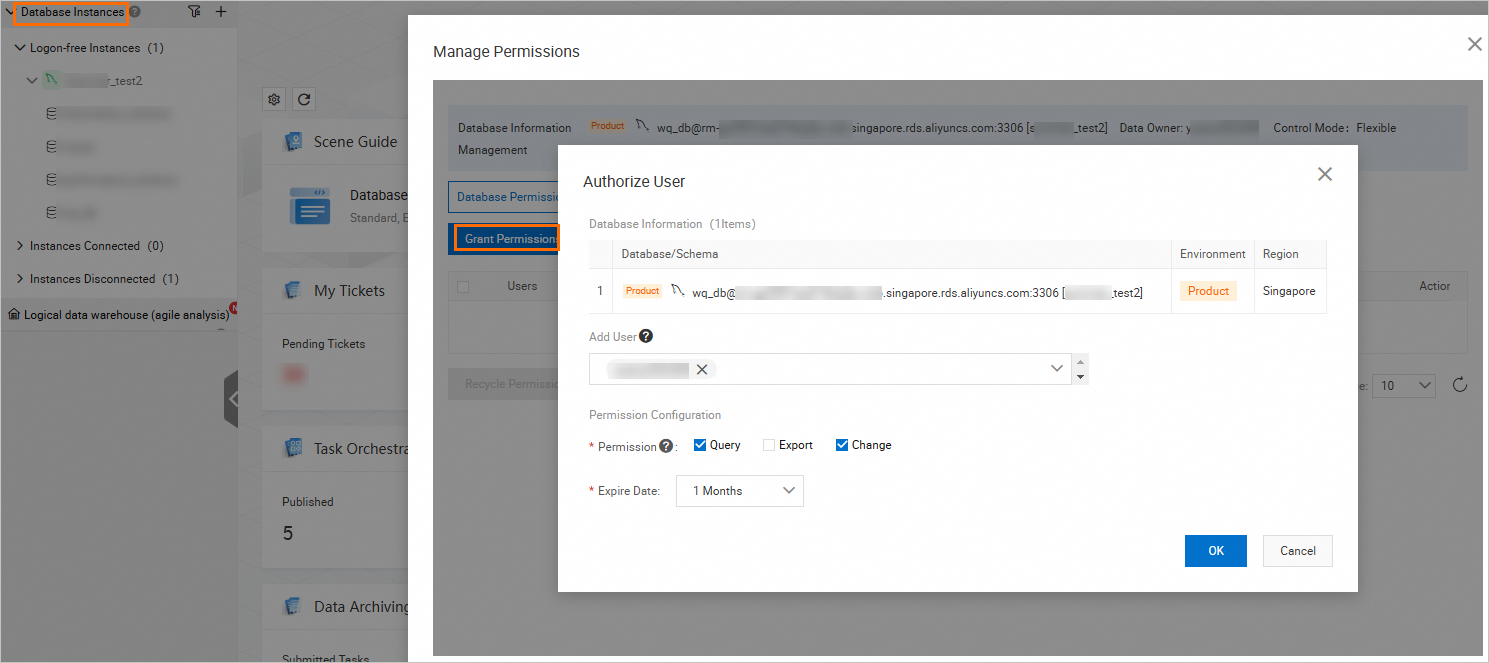Viewport: 1489px width, 663px height.
Task: Click MySQL icon in Manage Permissions database information
Action: [x=643, y=126]
